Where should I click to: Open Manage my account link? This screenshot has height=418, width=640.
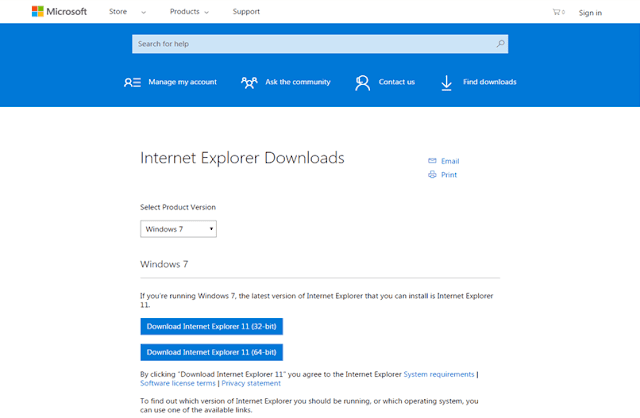[182, 82]
